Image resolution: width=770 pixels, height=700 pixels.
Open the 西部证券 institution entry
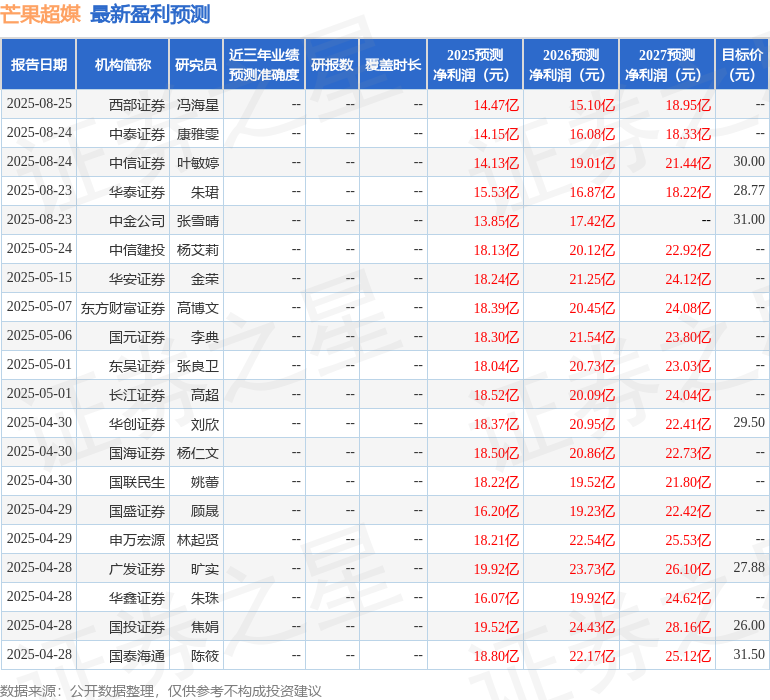(x=137, y=104)
